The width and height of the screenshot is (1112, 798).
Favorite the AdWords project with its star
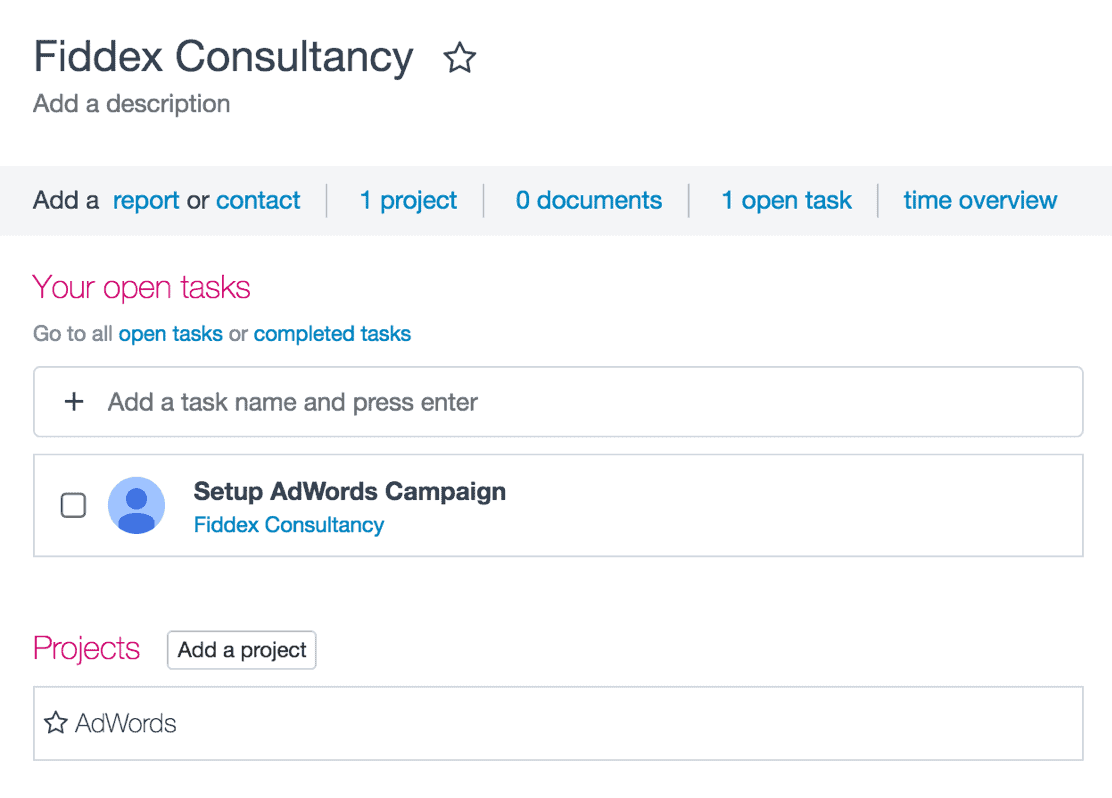point(55,723)
